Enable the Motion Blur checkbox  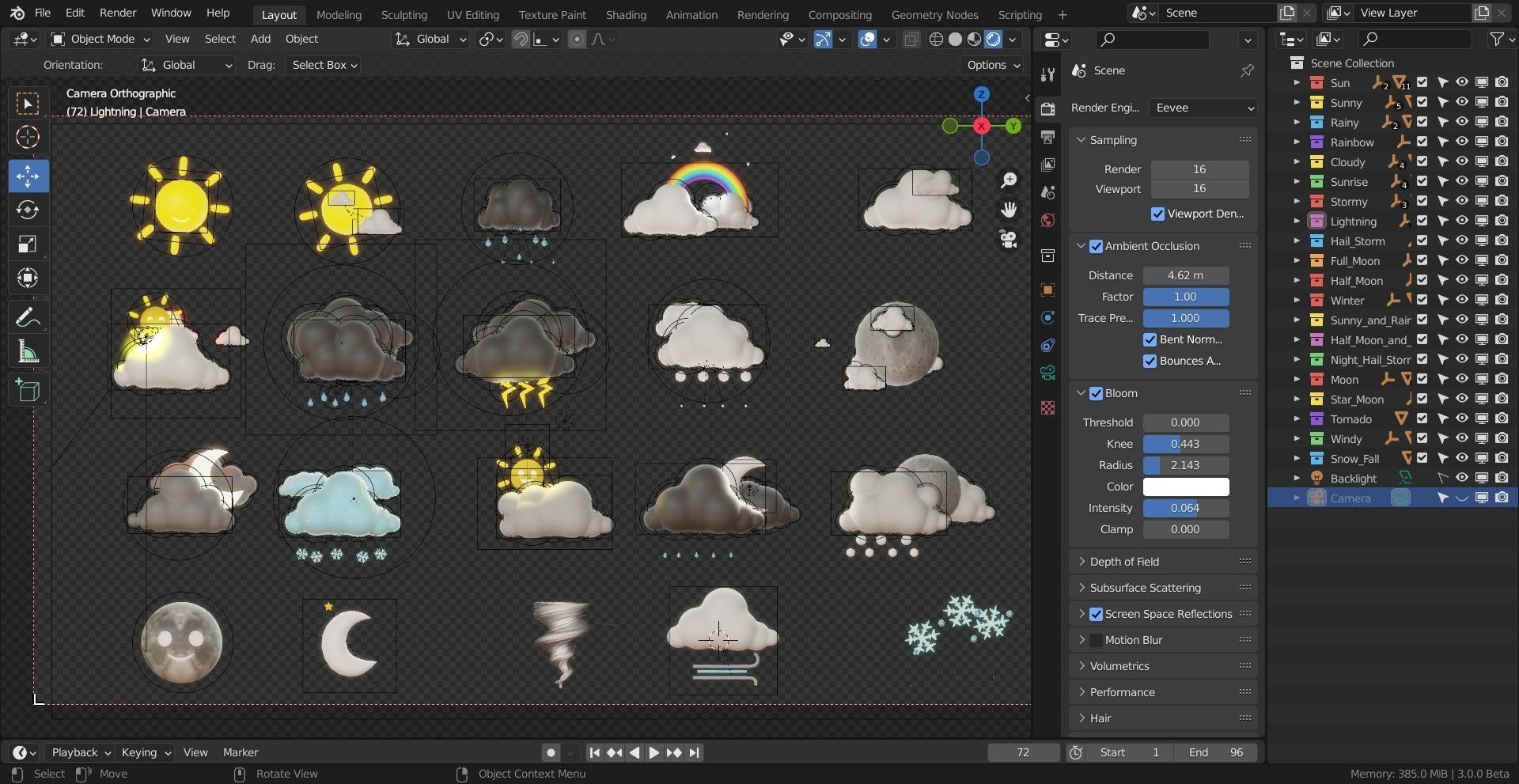(x=1096, y=640)
